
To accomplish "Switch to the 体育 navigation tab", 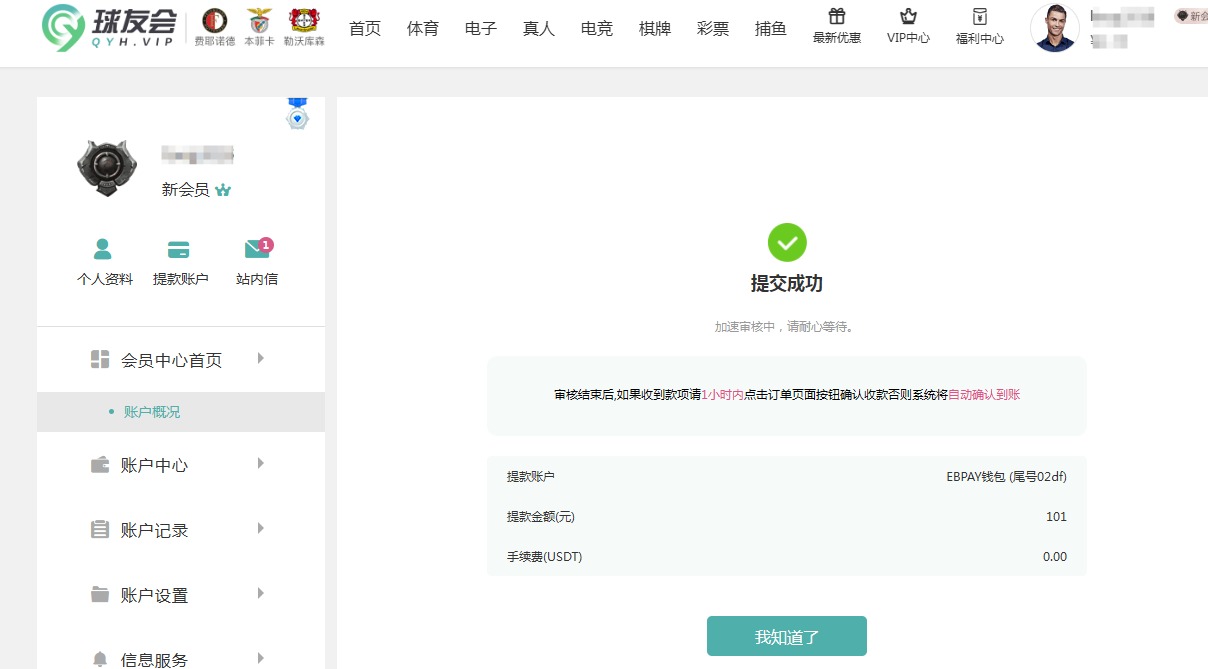I will (x=422, y=29).
